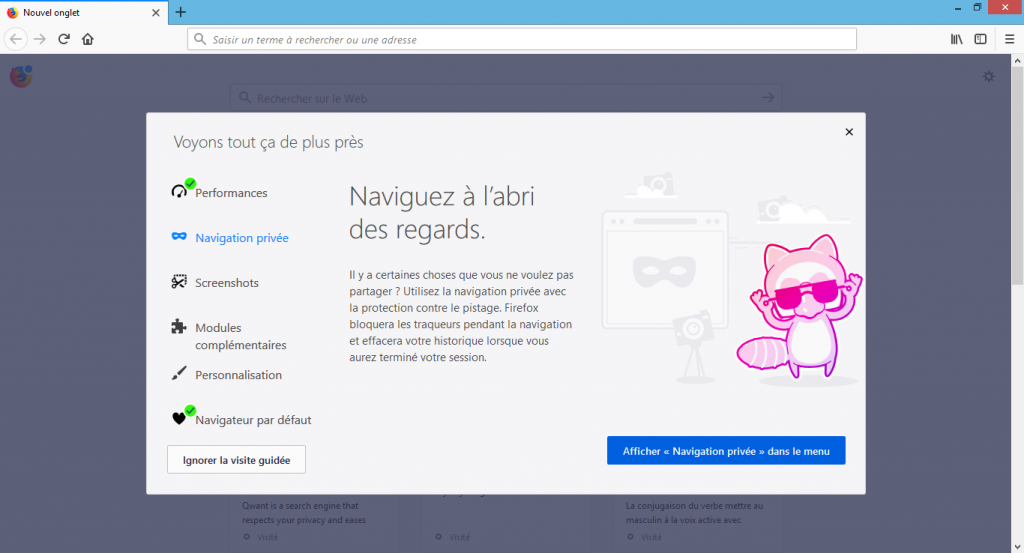Viewport: 1024px width, 553px height.
Task: Reload the current page
Action: pos(64,39)
